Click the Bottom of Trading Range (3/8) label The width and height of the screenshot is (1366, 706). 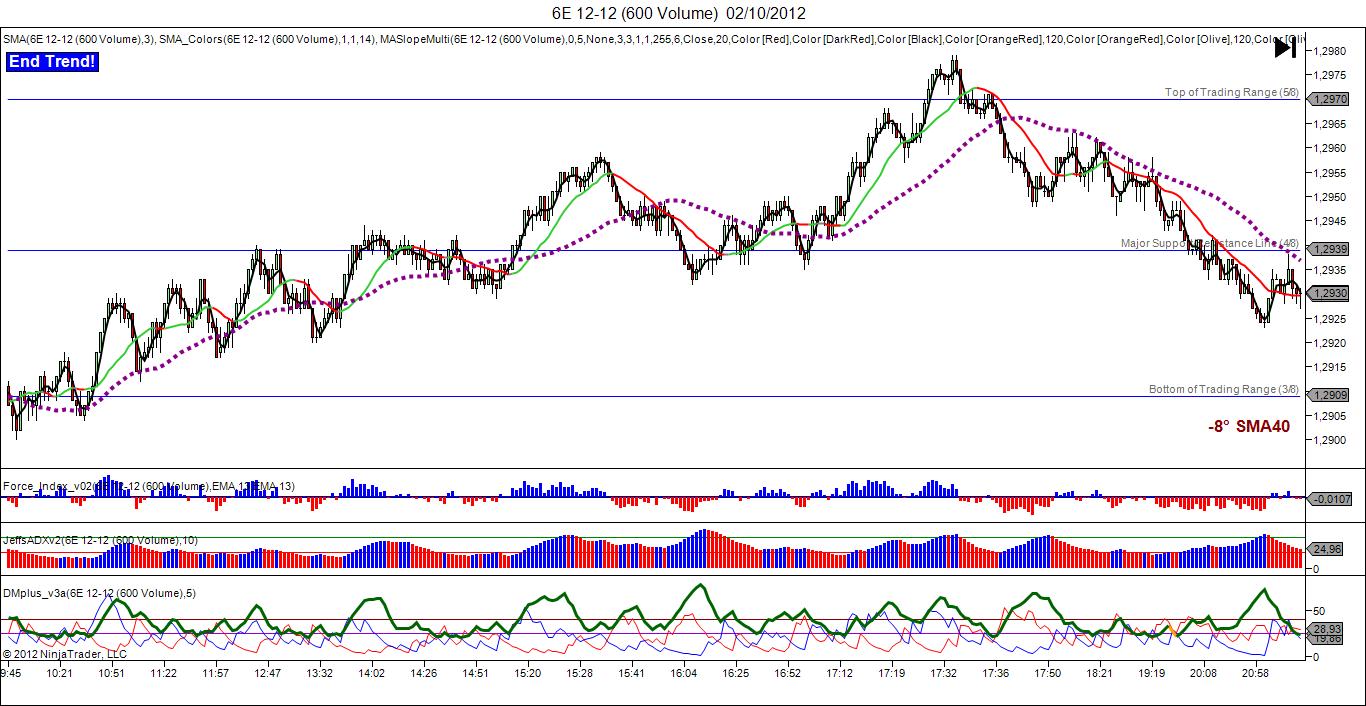(x=1224, y=389)
